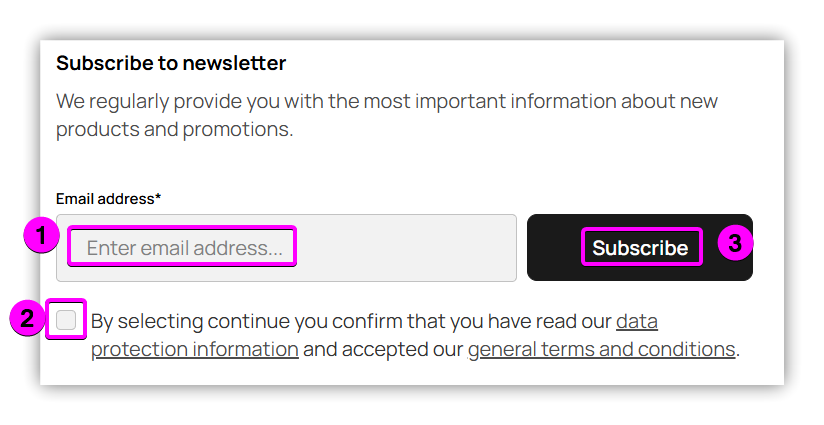Click the pink number 2 marker
This screenshot has width=824, height=425.
tap(26, 319)
